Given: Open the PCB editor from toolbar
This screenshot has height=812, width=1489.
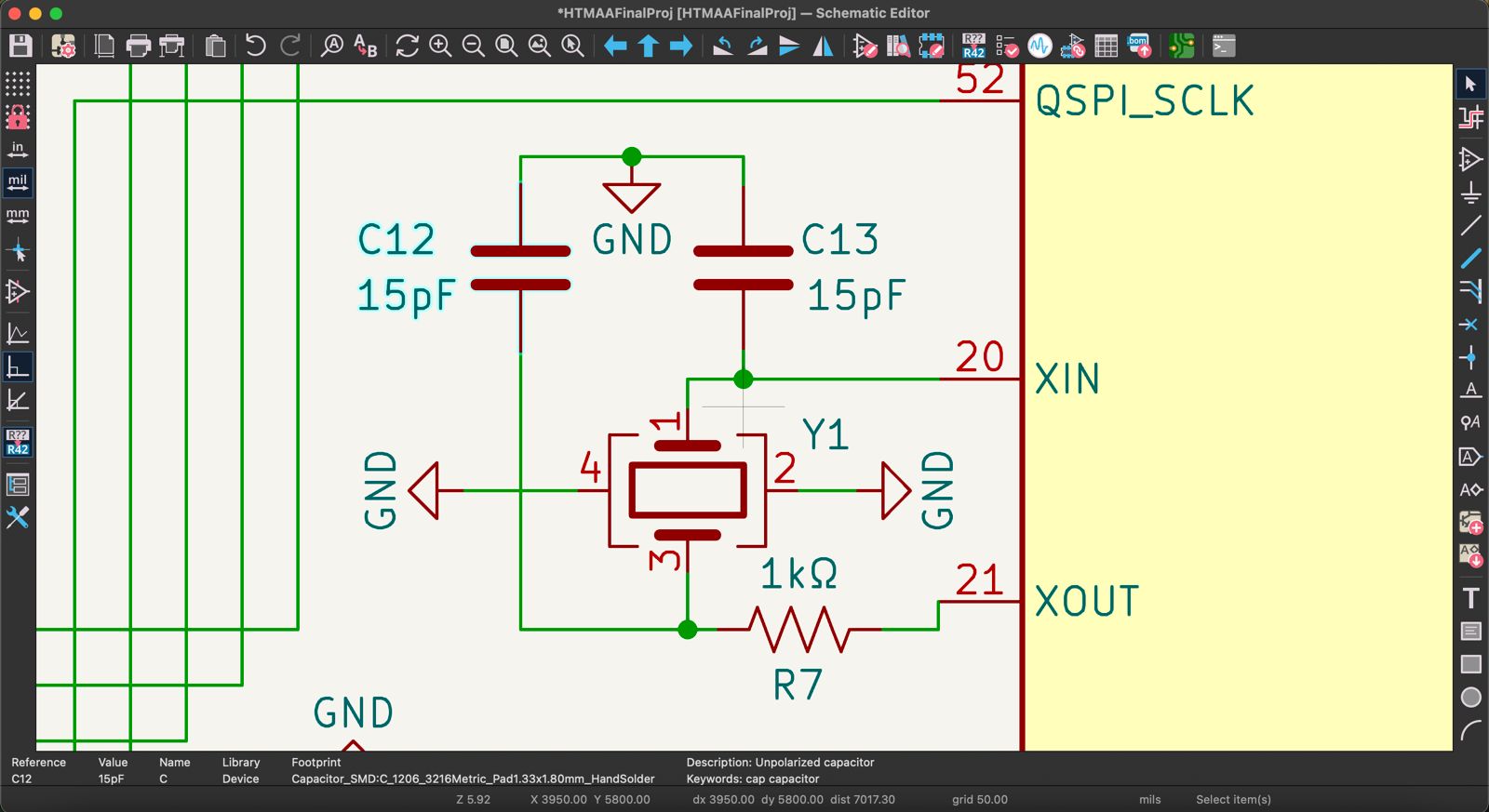Looking at the screenshot, I should [1181, 46].
